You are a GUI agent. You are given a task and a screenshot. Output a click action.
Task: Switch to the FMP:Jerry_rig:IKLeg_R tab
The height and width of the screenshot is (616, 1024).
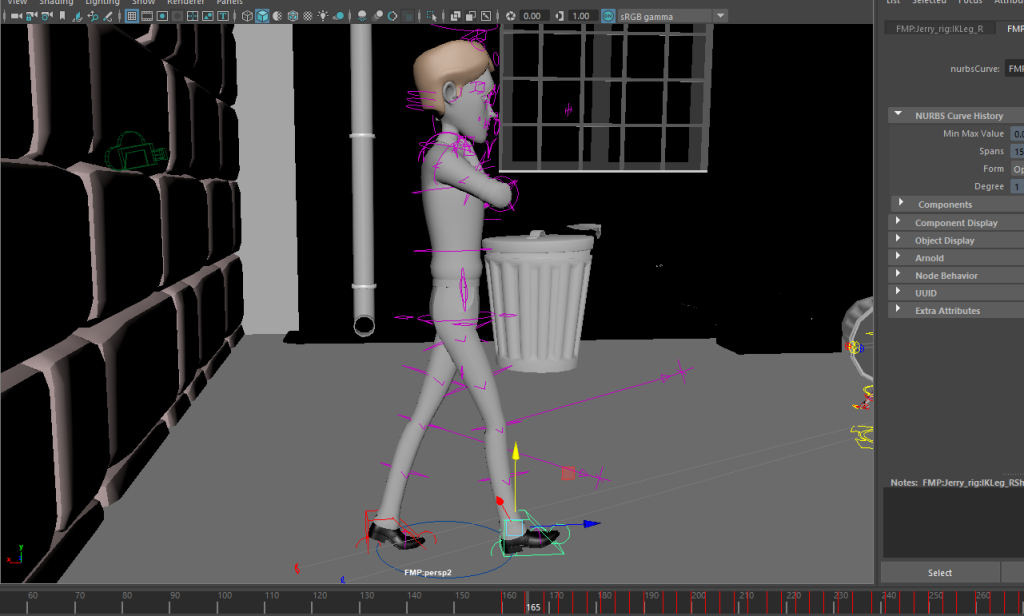point(940,28)
